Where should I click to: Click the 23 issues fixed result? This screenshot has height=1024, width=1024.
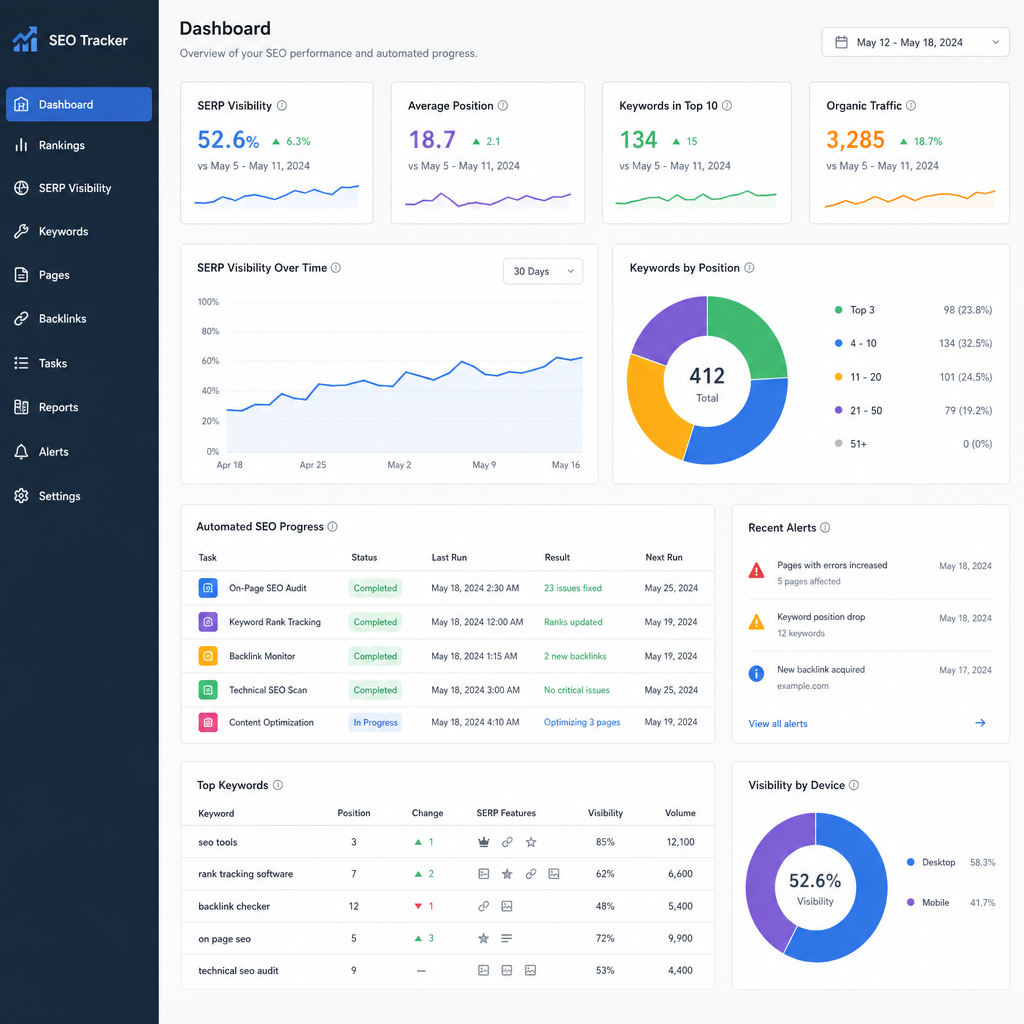tap(573, 588)
